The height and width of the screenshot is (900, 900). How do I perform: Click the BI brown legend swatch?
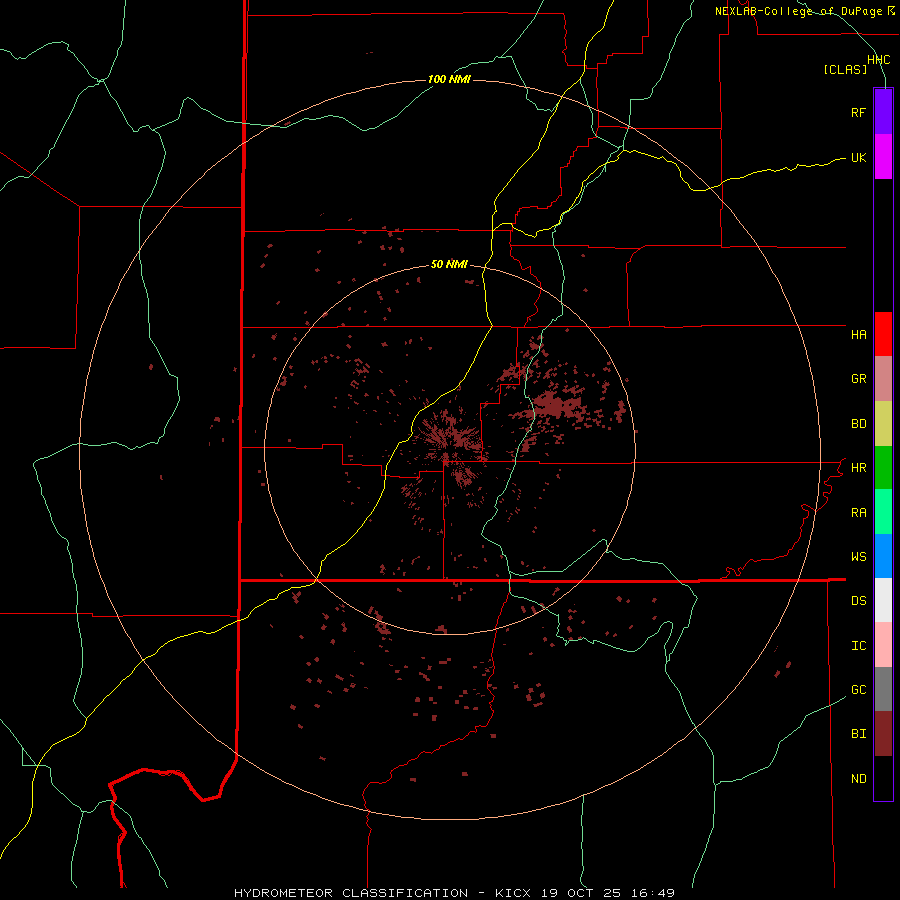[x=883, y=734]
